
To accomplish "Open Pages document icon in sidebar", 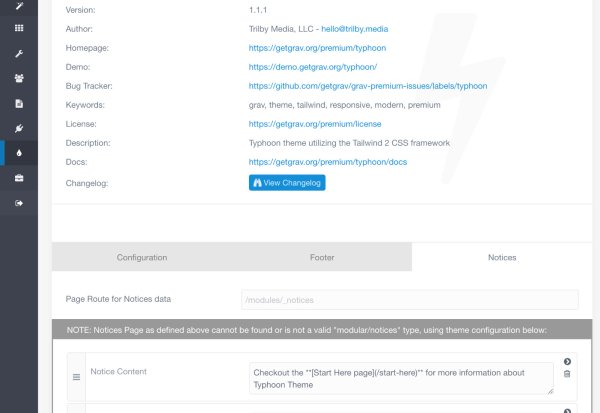I will pyautogui.click(x=19, y=103).
